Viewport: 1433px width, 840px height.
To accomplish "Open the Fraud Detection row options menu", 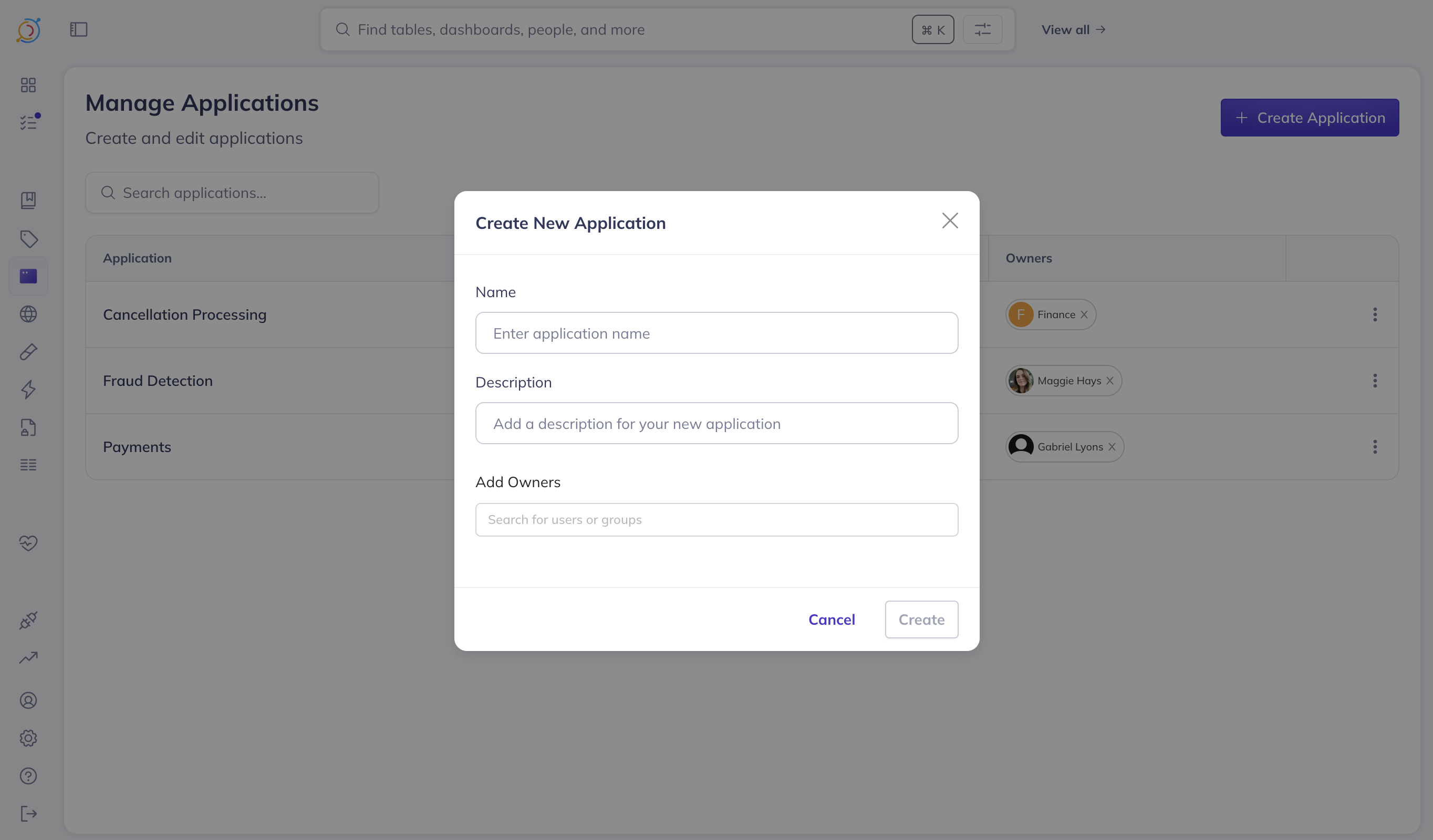I will pos(1374,381).
